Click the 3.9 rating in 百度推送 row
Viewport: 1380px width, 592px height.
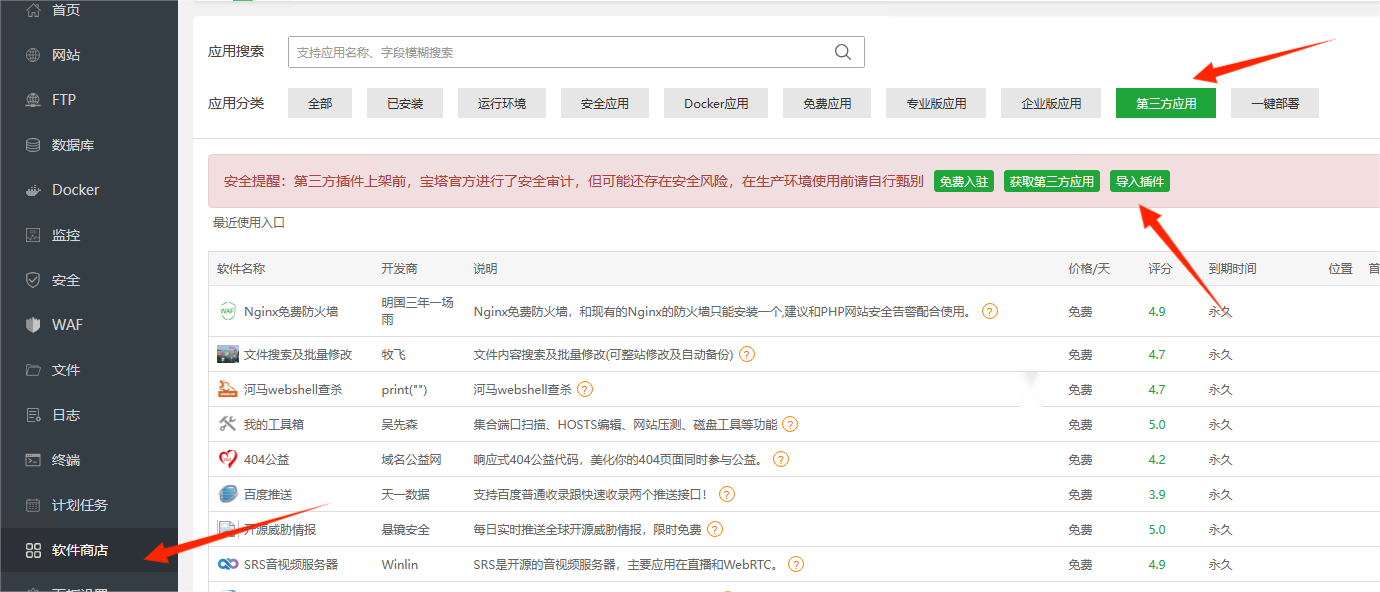1157,494
